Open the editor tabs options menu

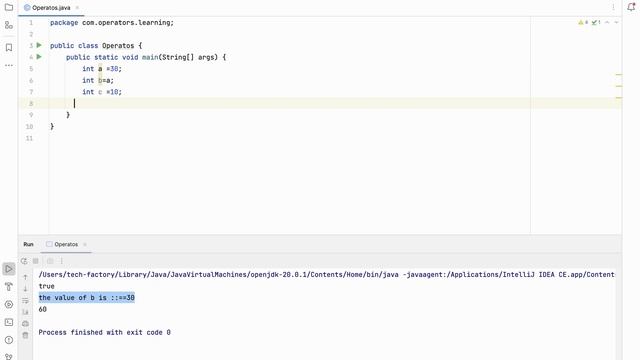[x=613, y=7]
